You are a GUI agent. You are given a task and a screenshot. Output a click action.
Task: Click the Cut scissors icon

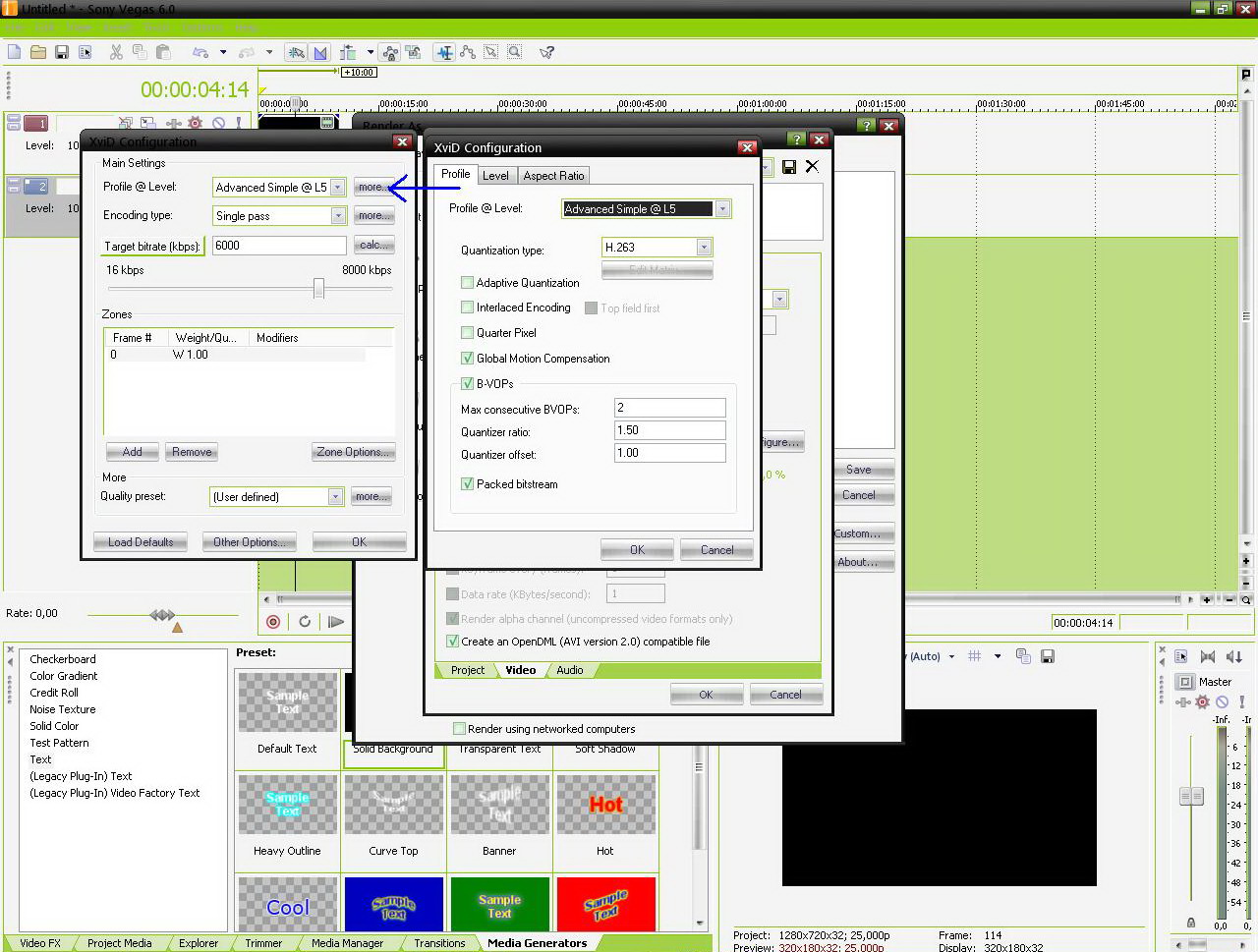click(116, 52)
